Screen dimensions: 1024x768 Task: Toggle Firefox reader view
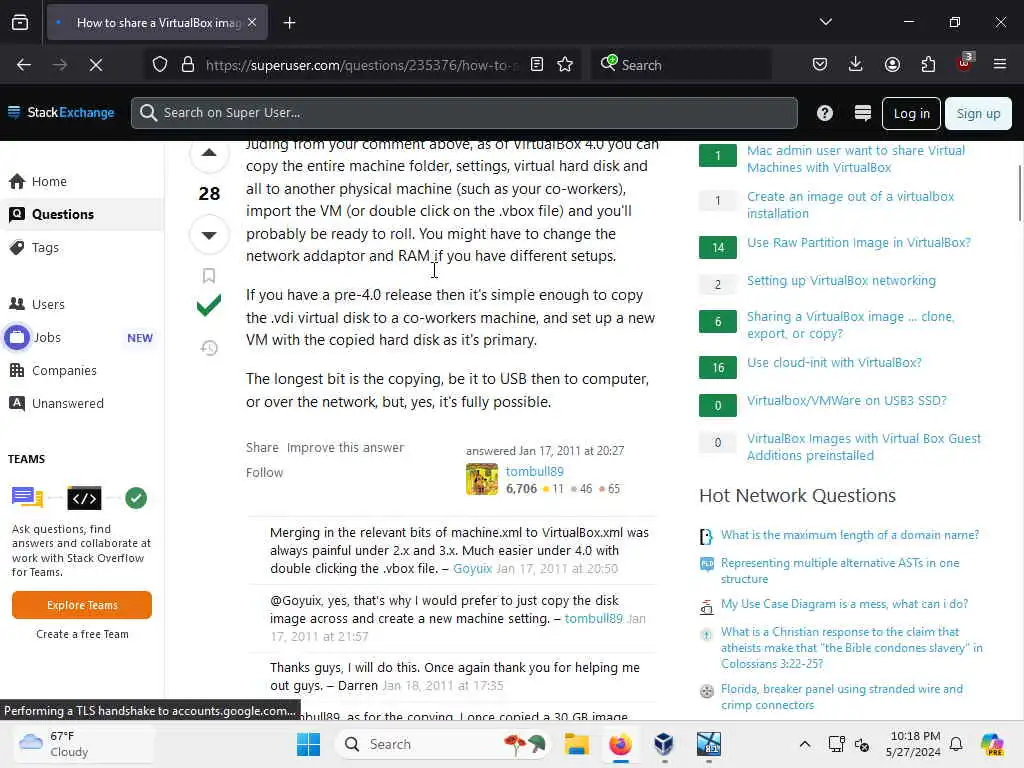(537, 65)
